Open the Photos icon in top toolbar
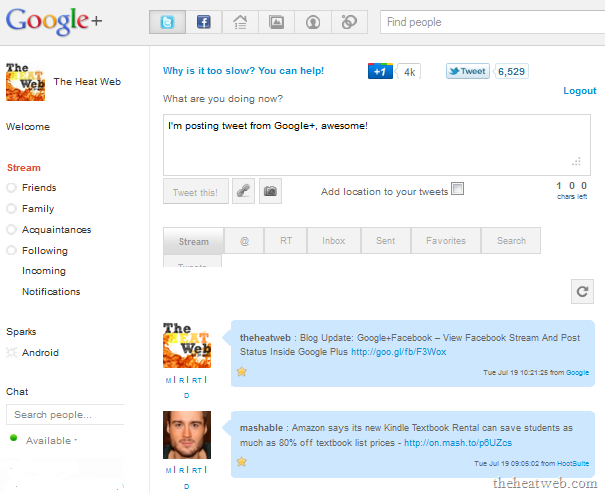The height and width of the screenshot is (493, 605). 276,22
